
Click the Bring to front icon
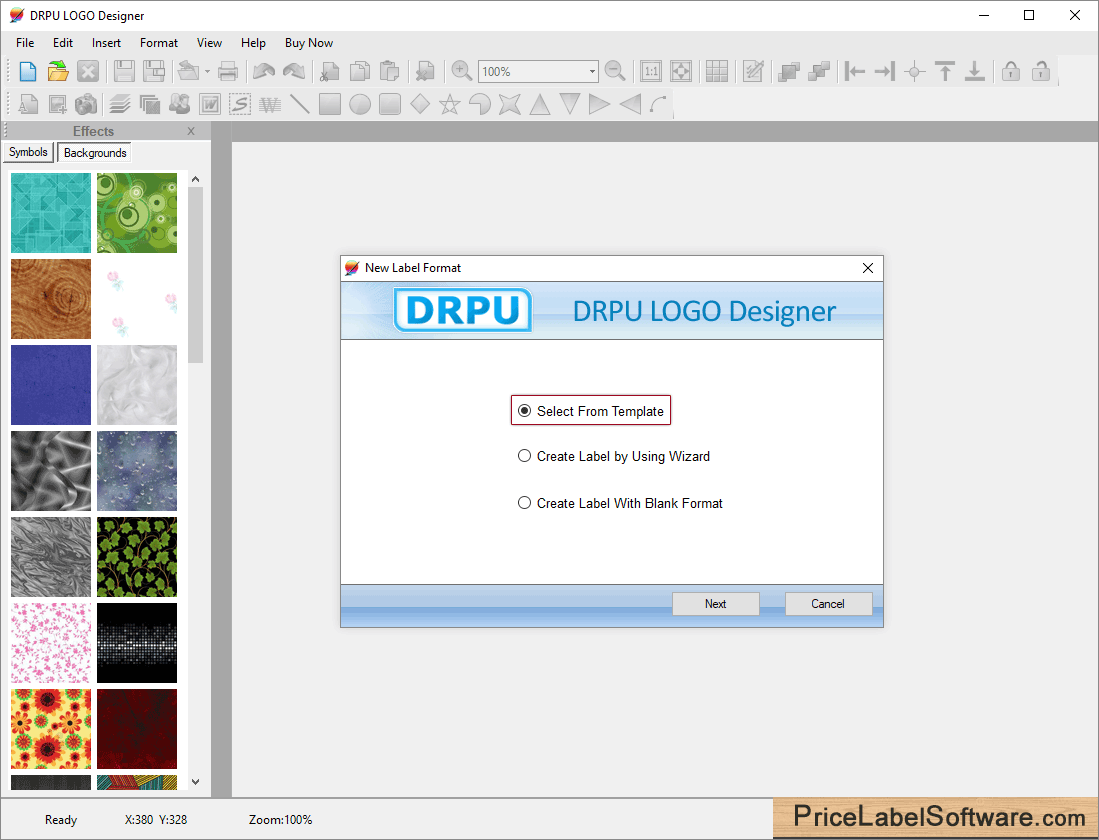pyautogui.click(x=789, y=72)
